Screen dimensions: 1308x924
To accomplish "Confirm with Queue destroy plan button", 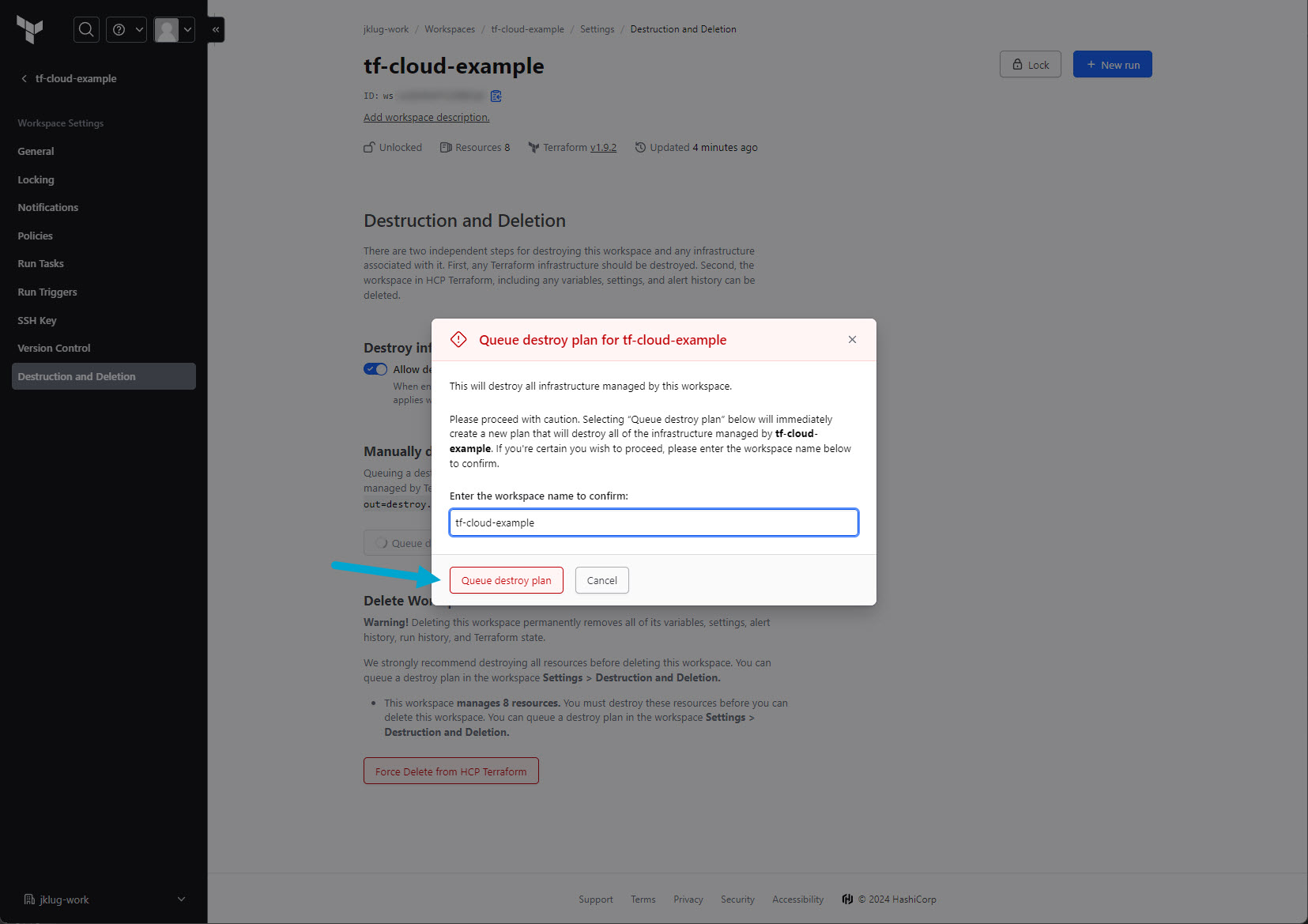I will (x=506, y=580).
